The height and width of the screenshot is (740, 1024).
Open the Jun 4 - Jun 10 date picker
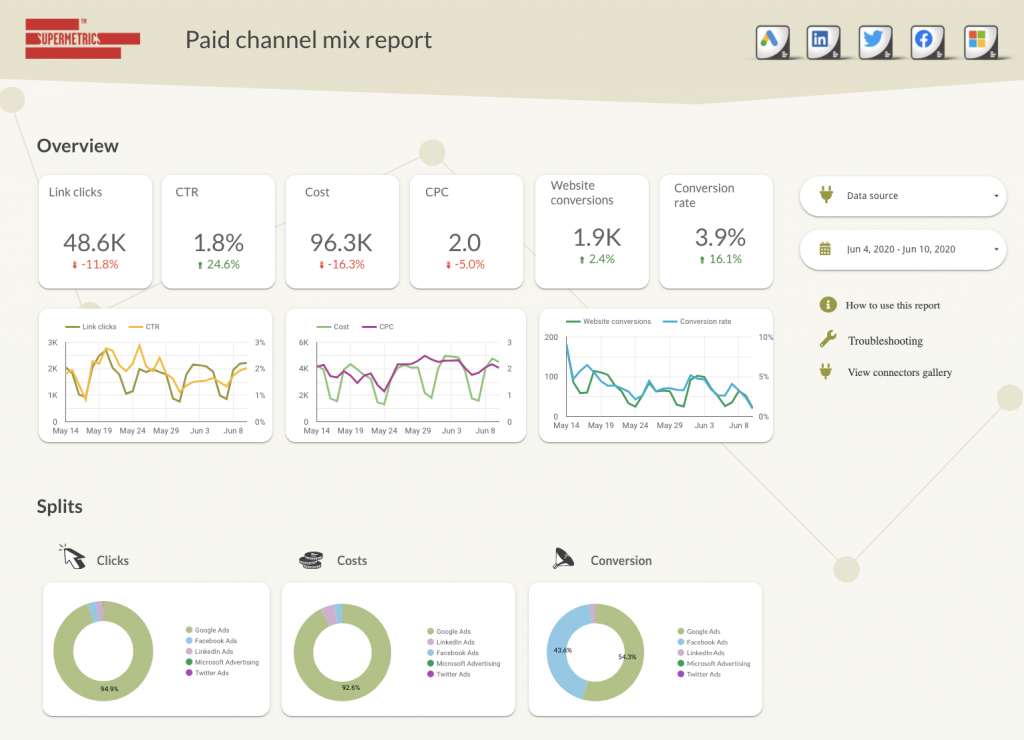click(x=903, y=249)
